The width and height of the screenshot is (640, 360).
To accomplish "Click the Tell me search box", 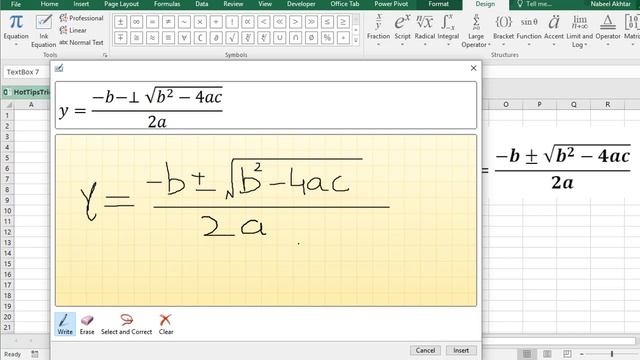I will (x=535, y=4).
